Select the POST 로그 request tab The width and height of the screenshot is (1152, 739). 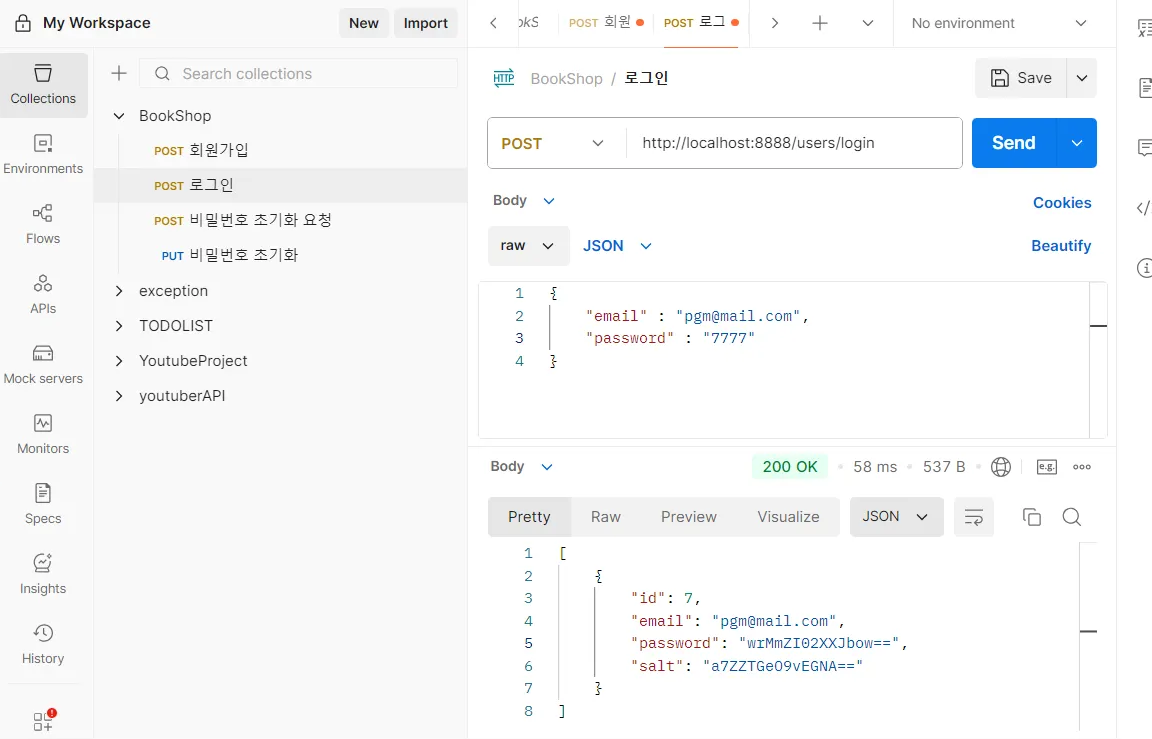point(701,23)
